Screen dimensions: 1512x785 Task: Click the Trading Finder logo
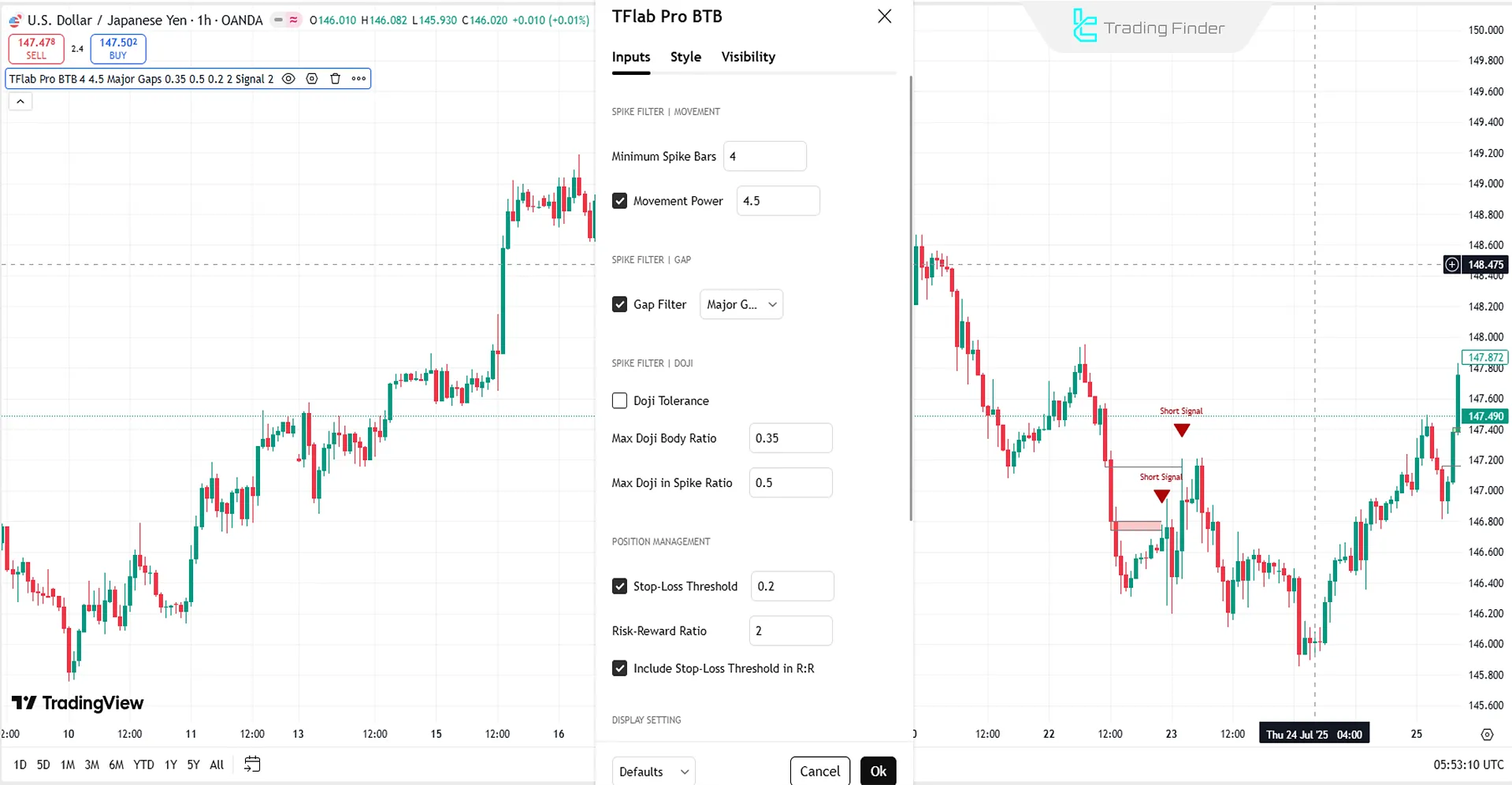click(1148, 28)
